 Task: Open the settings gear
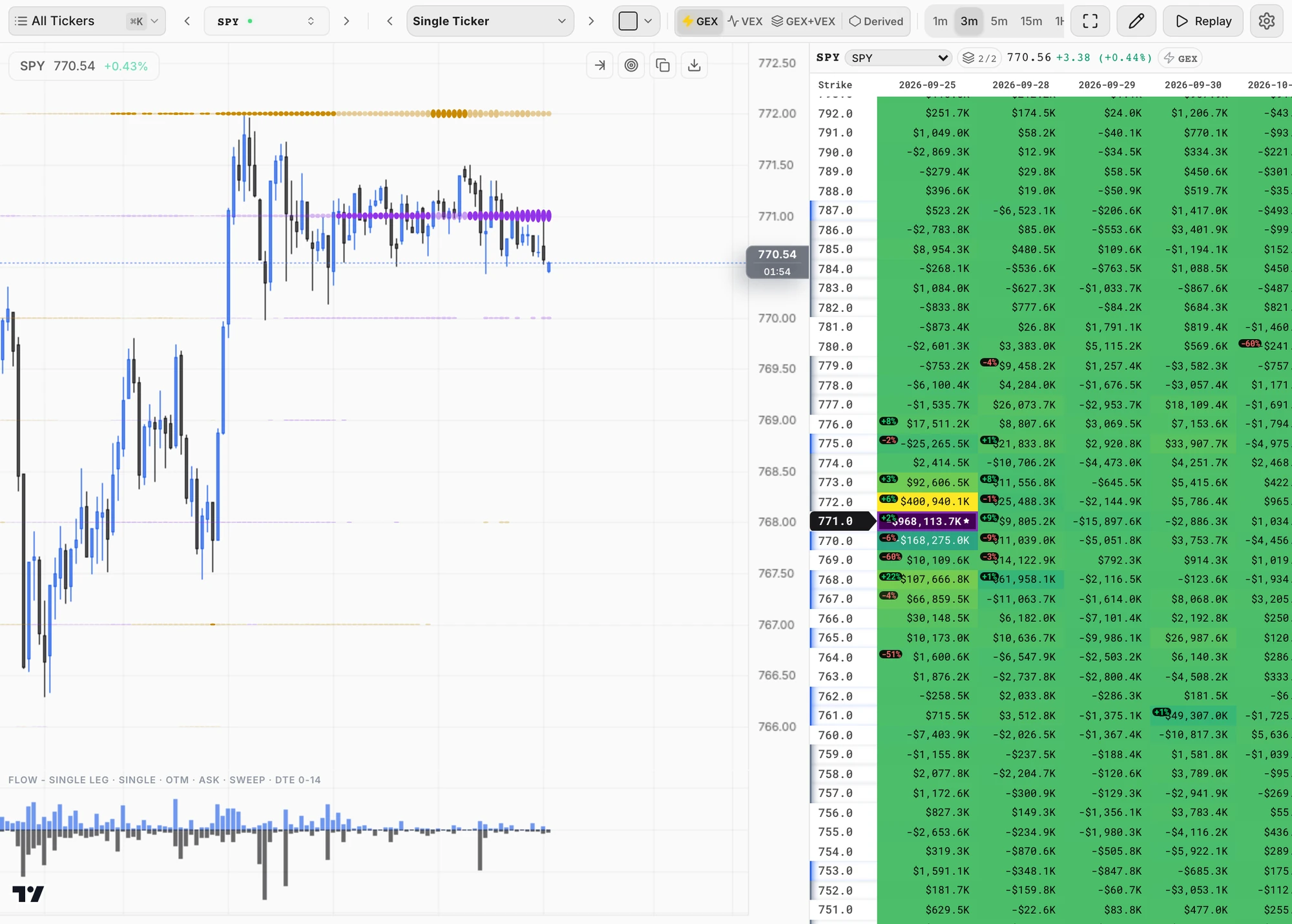(x=1266, y=21)
